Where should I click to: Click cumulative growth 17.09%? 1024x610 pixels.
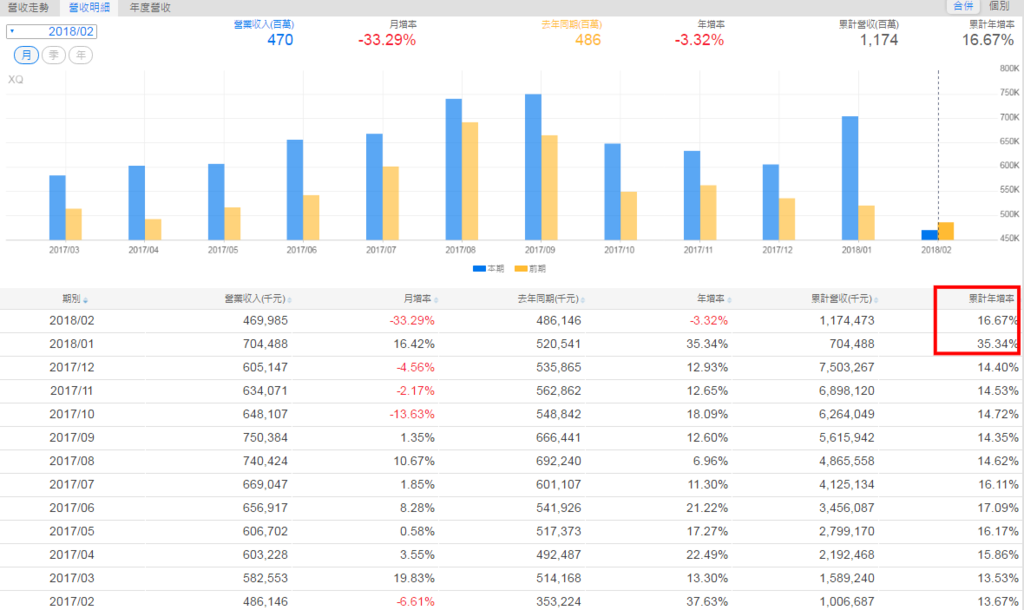point(998,508)
